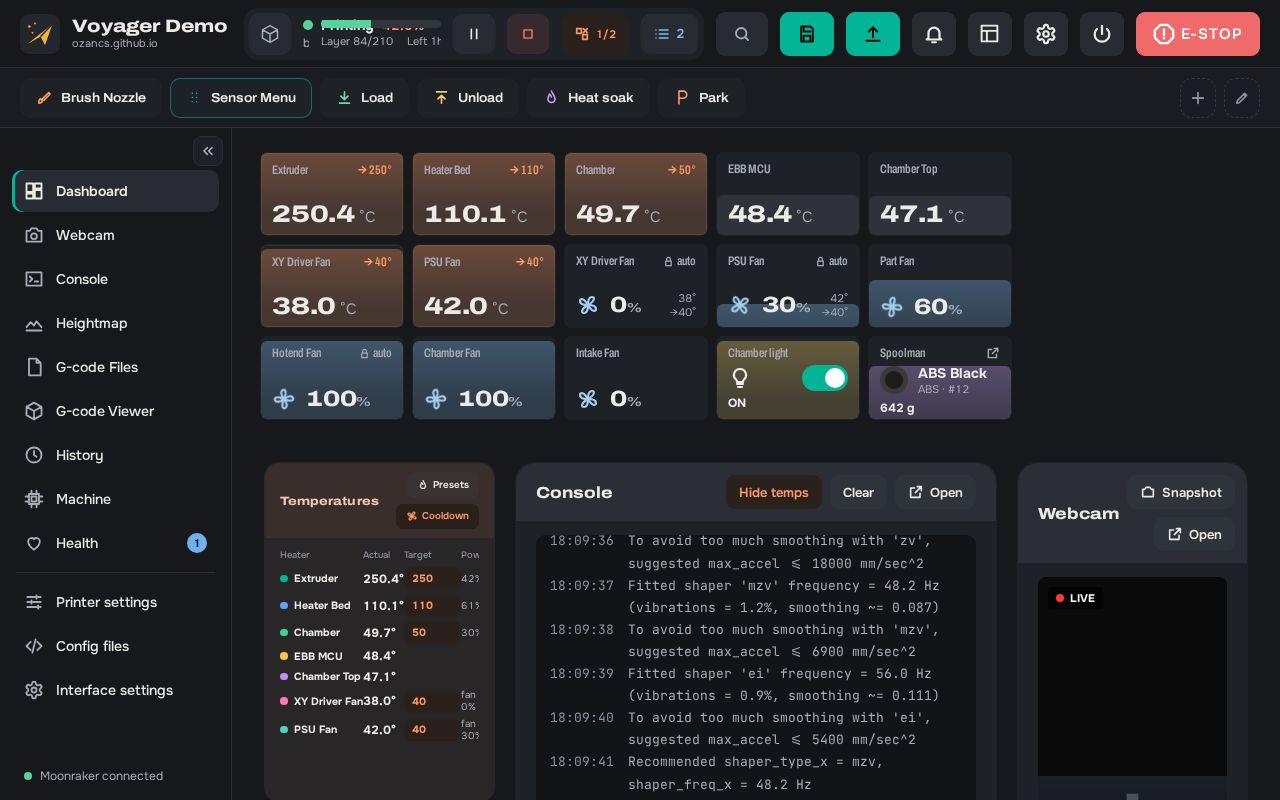The width and height of the screenshot is (1280, 800).
Task: Toggle the Chamber light switch off
Action: pyautogui.click(x=825, y=378)
